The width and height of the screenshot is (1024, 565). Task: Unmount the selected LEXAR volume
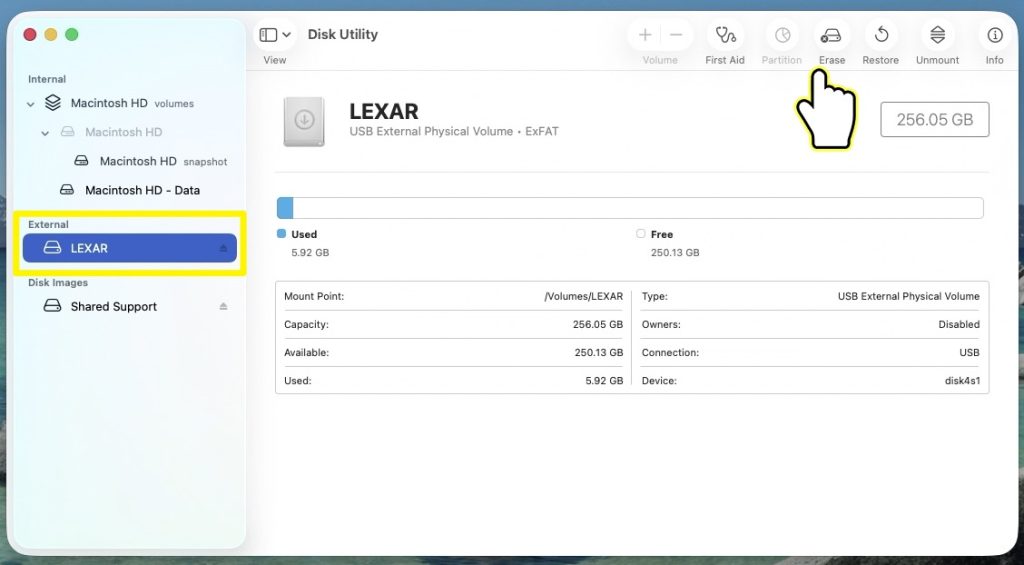pyautogui.click(x=937, y=36)
